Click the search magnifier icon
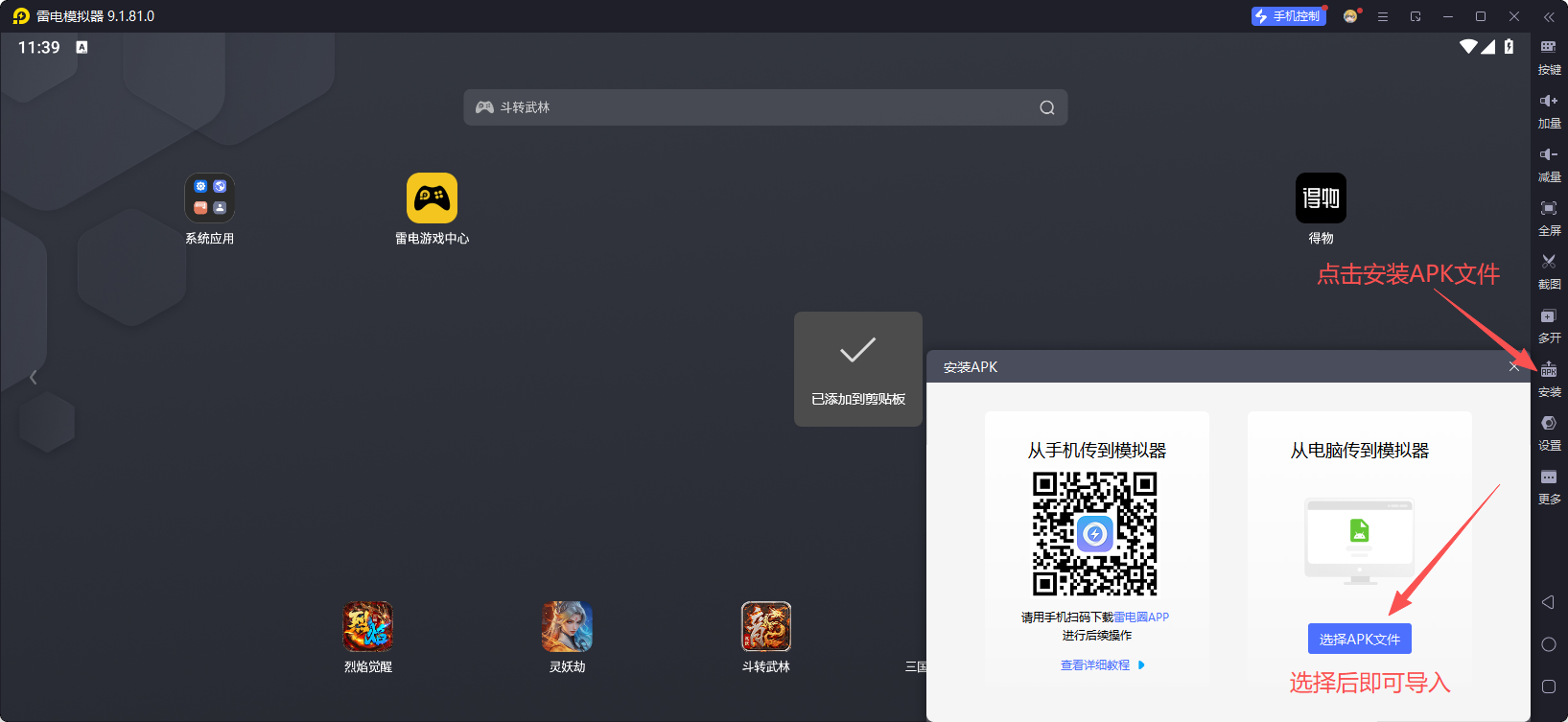Viewport: 1568px width, 722px height. pyautogui.click(x=1047, y=107)
